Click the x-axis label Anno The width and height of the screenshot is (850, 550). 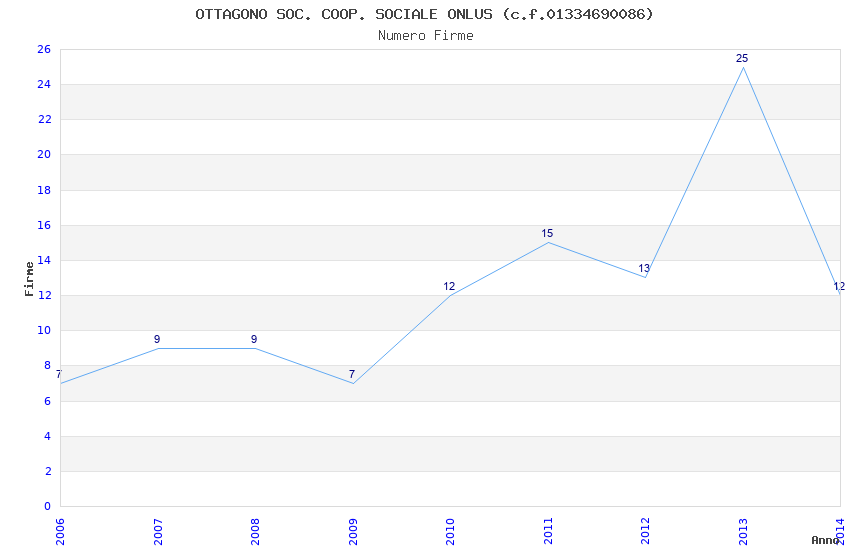point(825,540)
